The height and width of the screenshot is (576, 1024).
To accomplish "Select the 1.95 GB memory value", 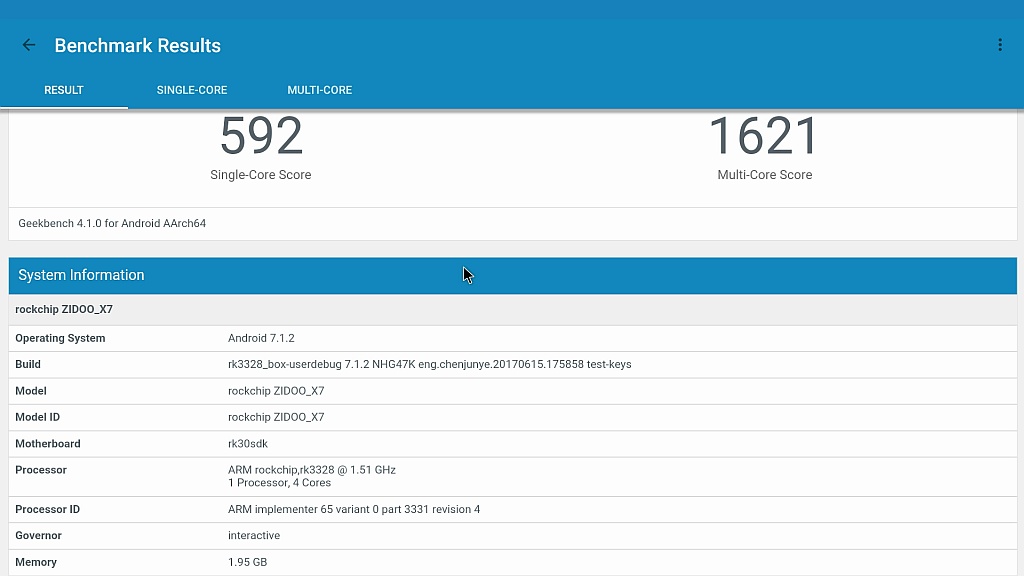I will [248, 562].
